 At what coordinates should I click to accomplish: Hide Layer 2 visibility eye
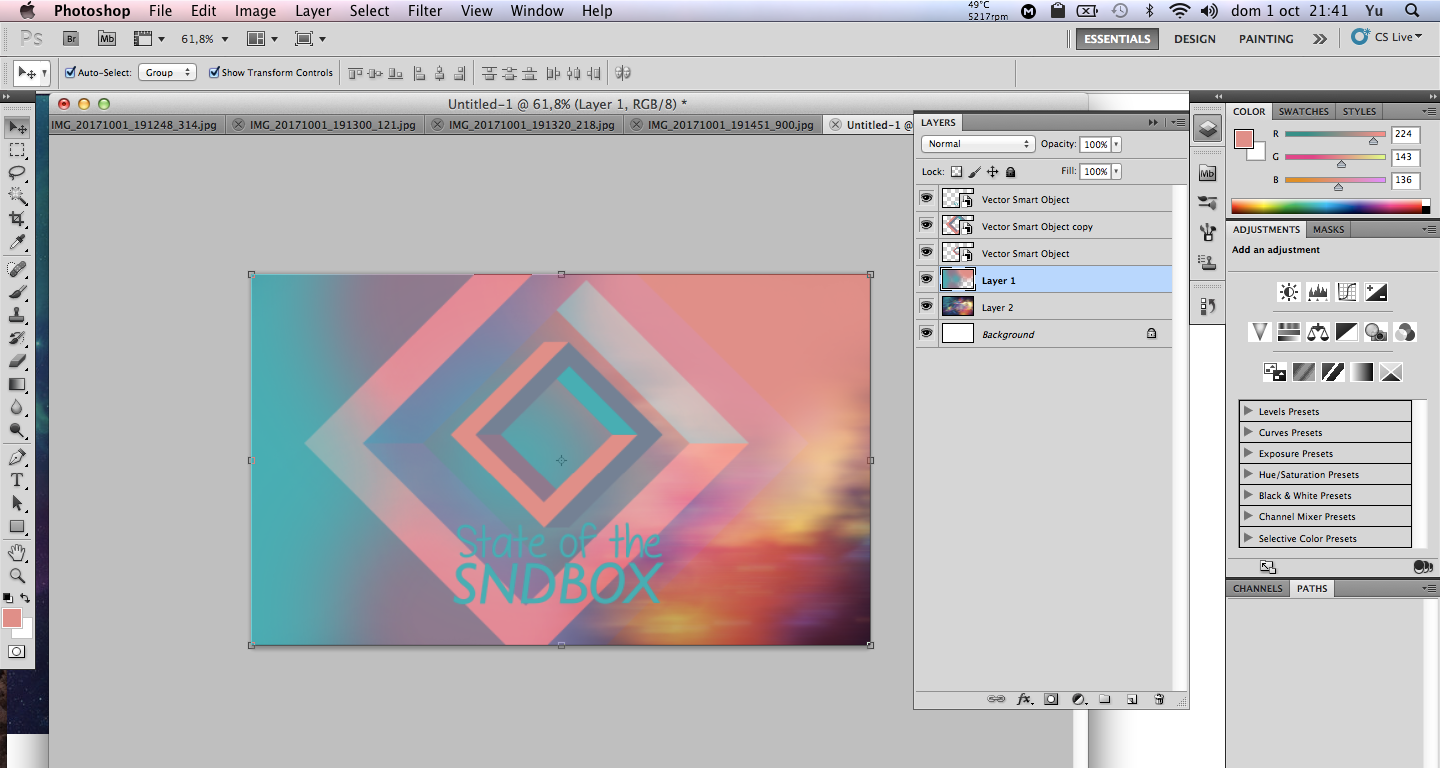pyautogui.click(x=926, y=306)
